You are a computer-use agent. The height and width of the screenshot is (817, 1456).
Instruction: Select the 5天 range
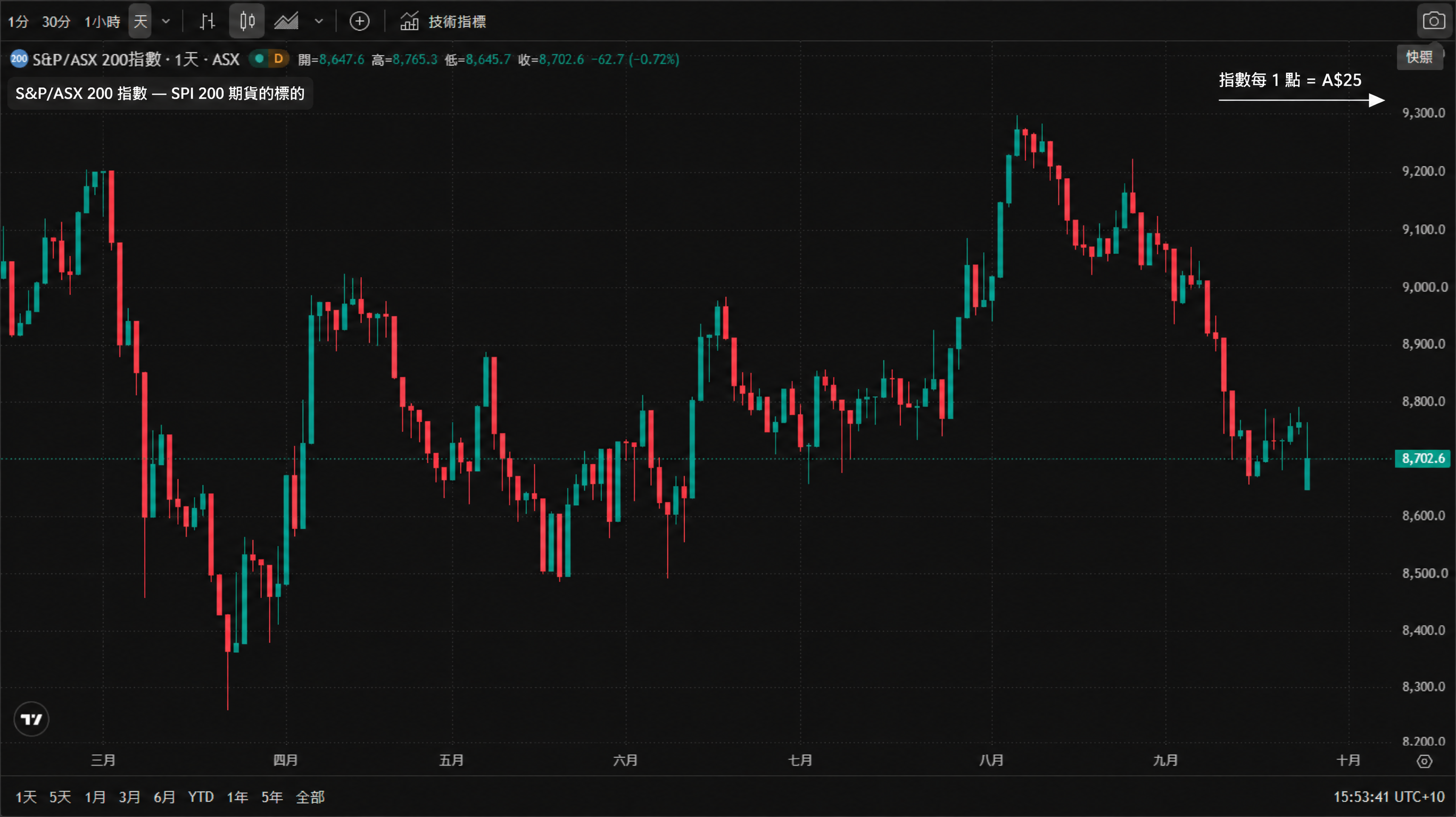pyautogui.click(x=60, y=797)
